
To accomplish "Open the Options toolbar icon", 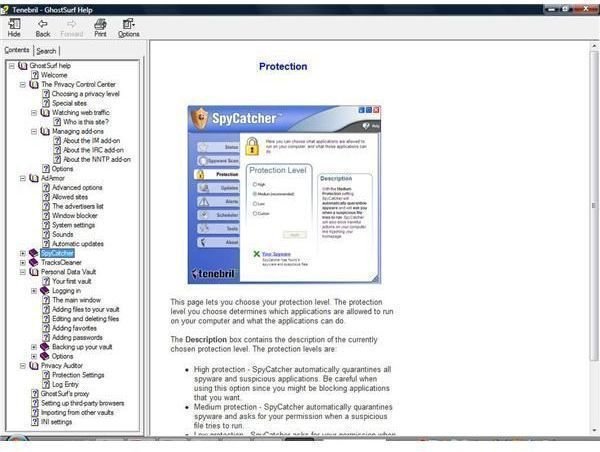I will 129,28.
